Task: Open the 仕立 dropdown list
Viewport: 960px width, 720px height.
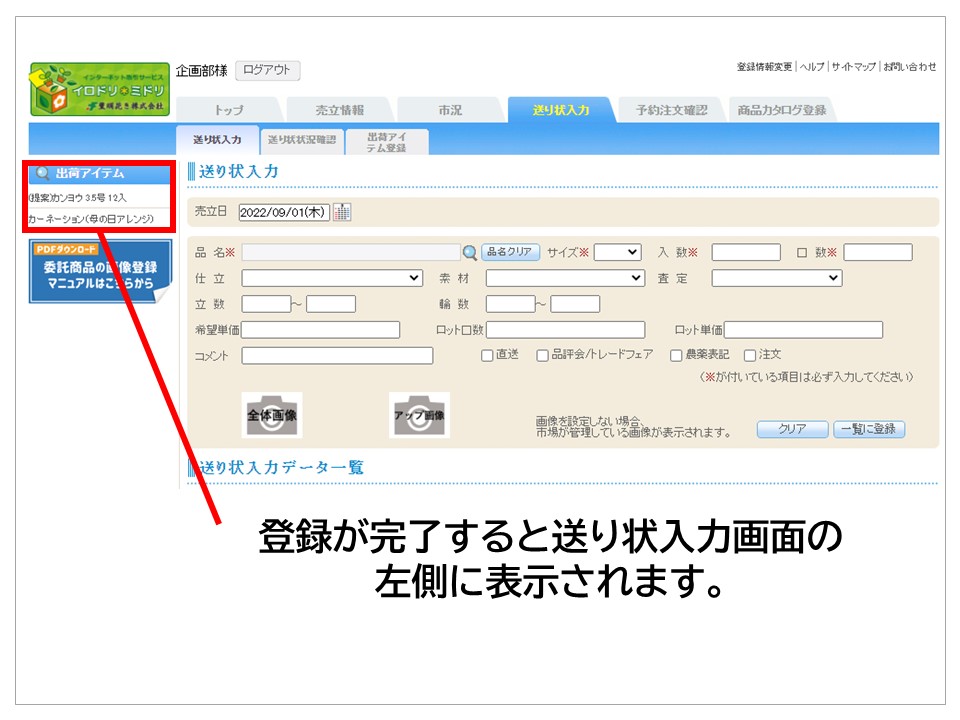Action: (332, 278)
